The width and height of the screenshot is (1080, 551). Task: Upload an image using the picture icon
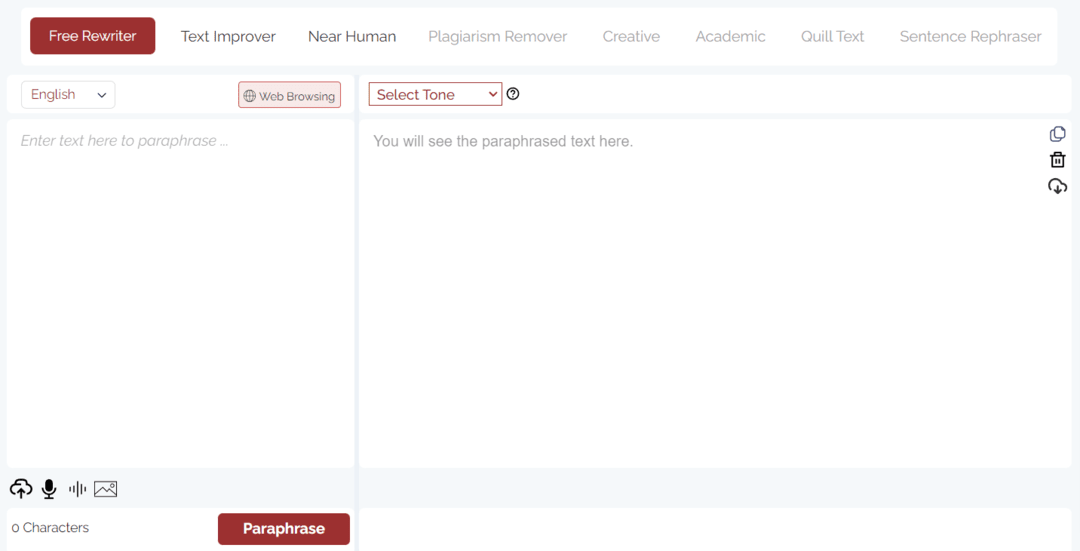[105, 489]
